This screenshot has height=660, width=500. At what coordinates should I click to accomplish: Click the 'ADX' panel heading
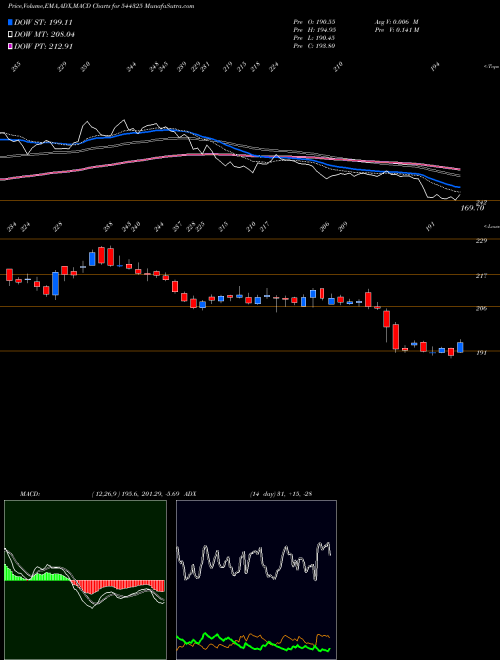pyautogui.click(x=191, y=493)
